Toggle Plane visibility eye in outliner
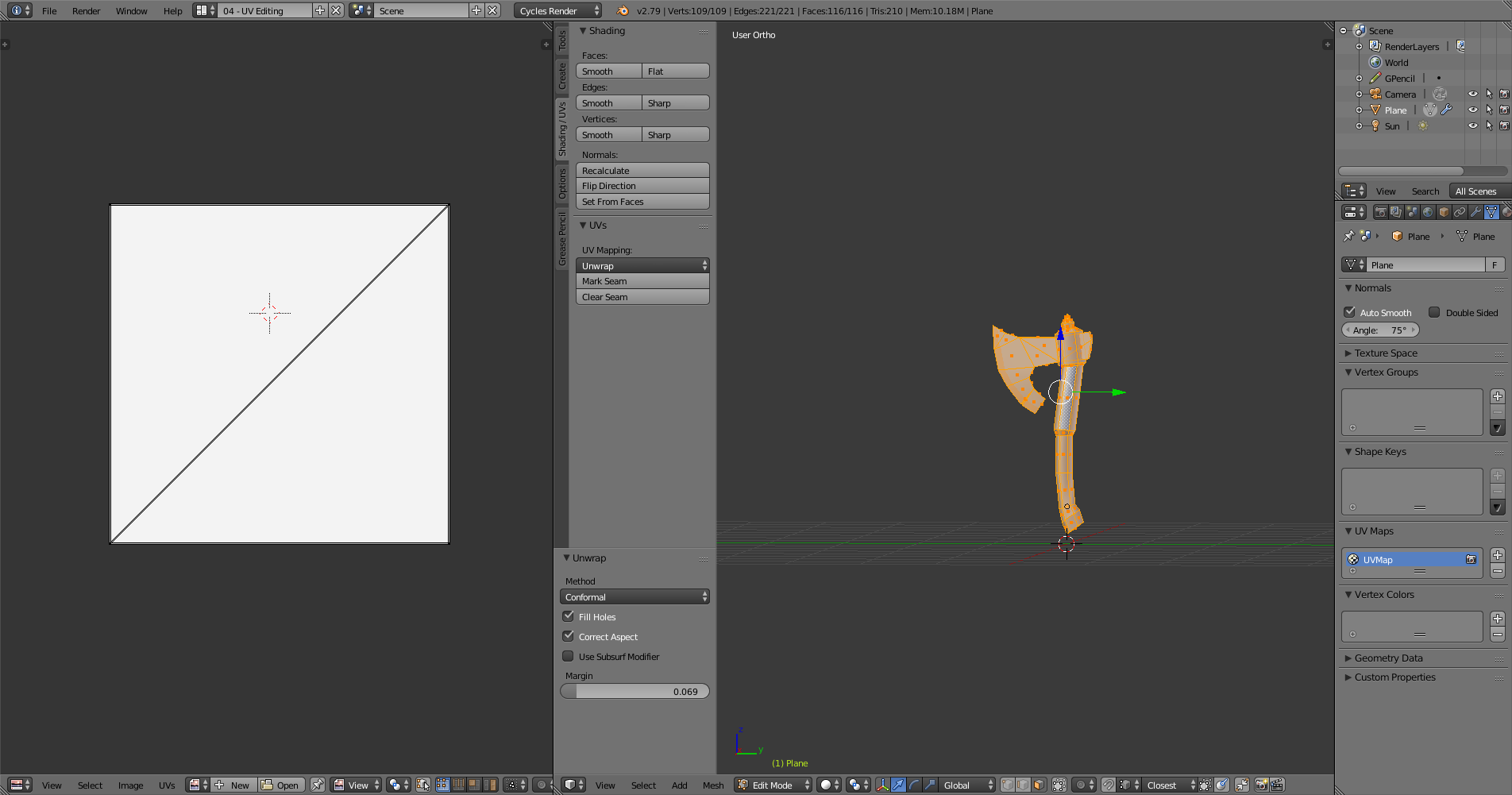Viewport: 1512px width, 795px height. click(1473, 110)
